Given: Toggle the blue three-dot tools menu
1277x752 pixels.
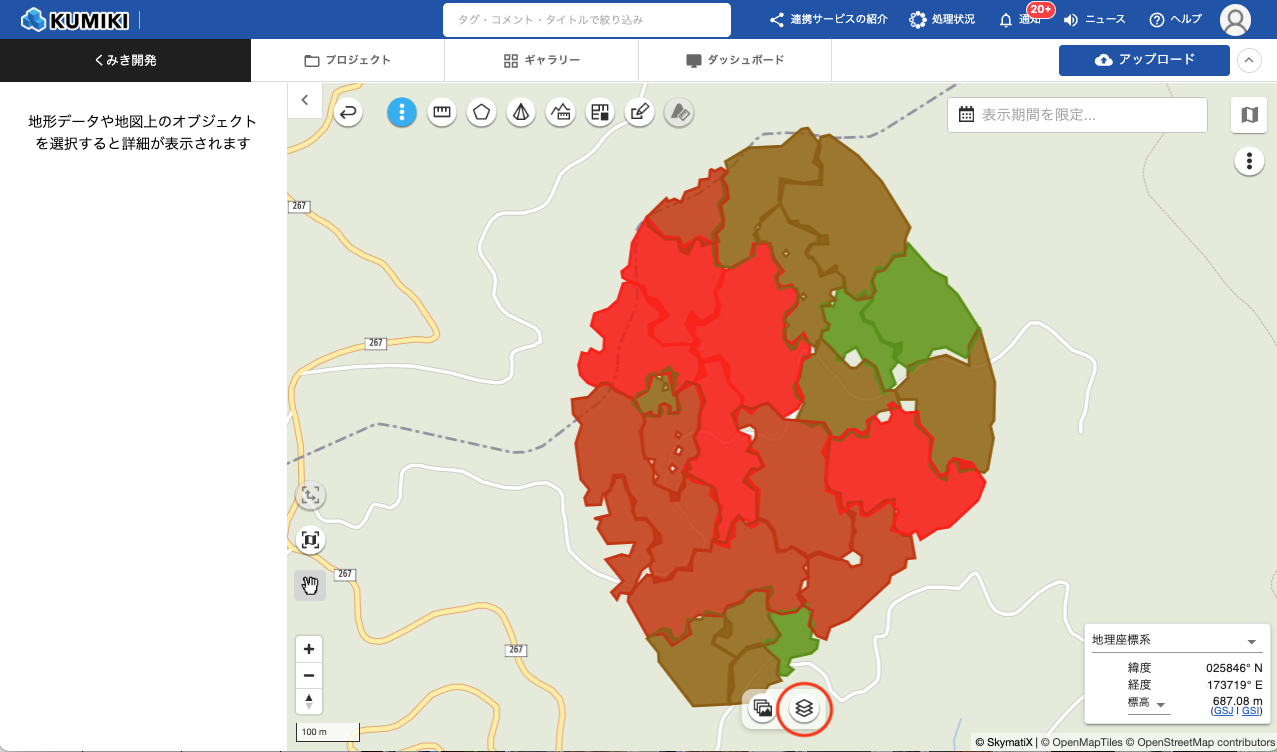Looking at the screenshot, I should pyautogui.click(x=401, y=113).
